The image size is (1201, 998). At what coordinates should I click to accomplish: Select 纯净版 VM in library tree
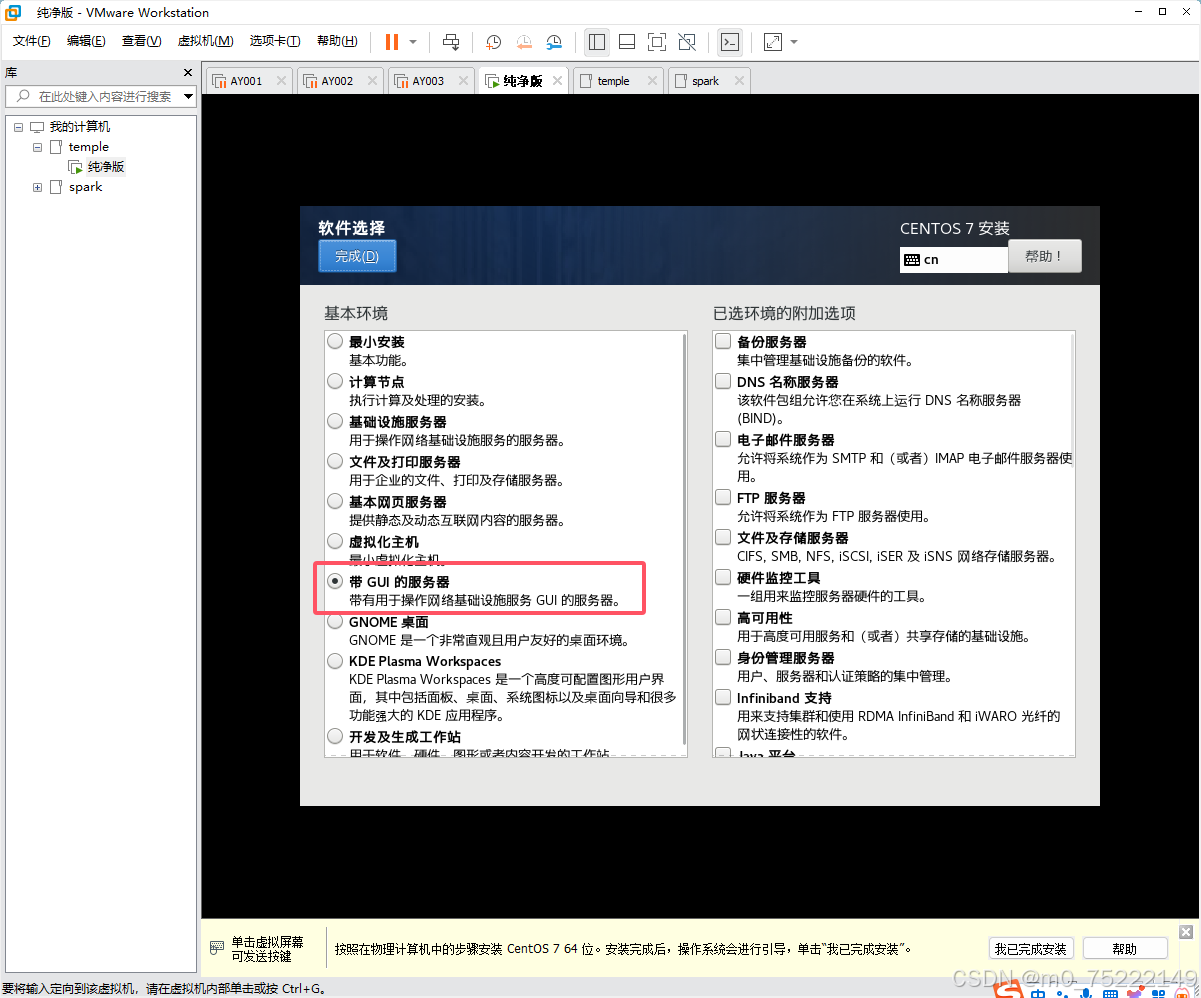coord(106,167)
